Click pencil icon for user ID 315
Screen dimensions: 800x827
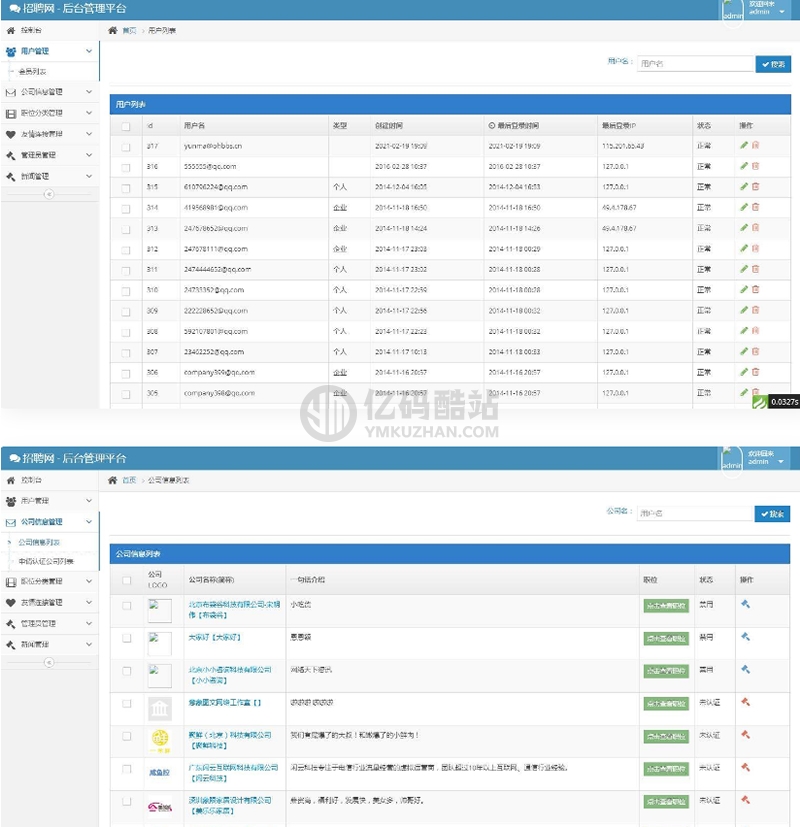tap(744, 186)
